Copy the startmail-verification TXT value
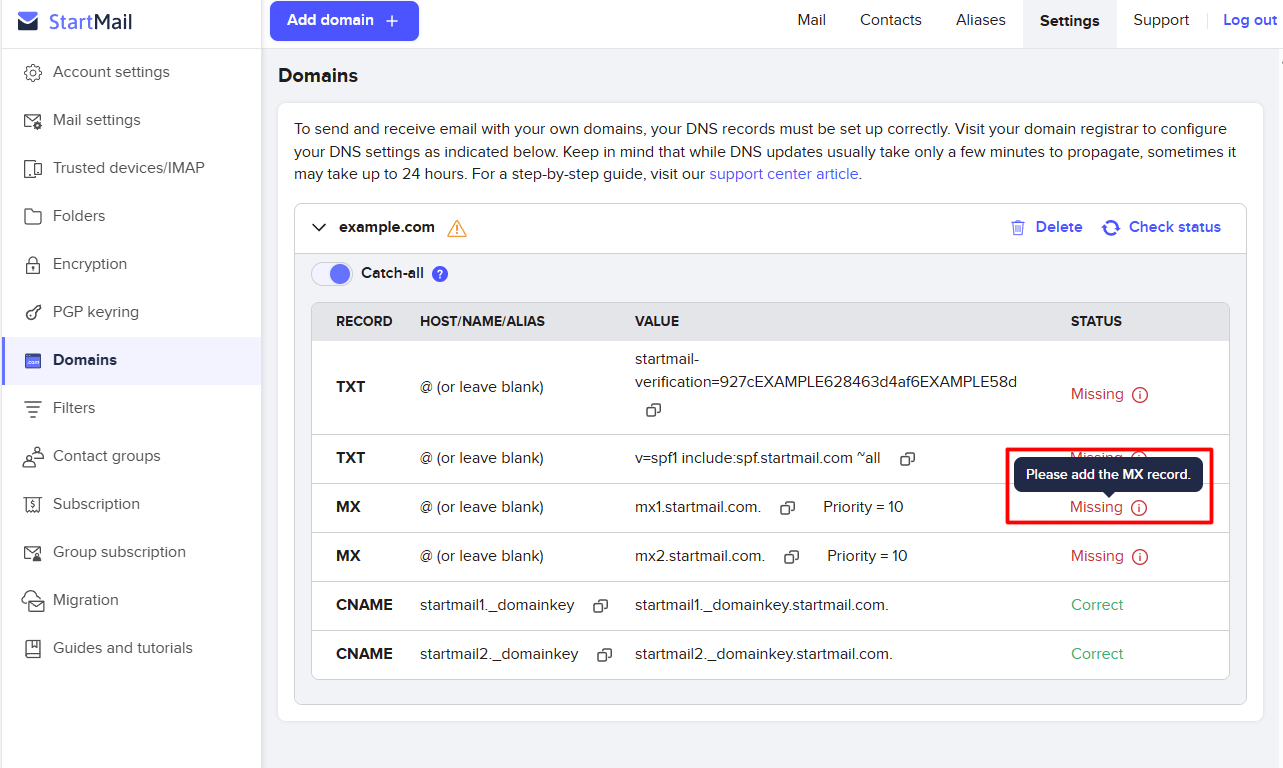 point(653,410)
